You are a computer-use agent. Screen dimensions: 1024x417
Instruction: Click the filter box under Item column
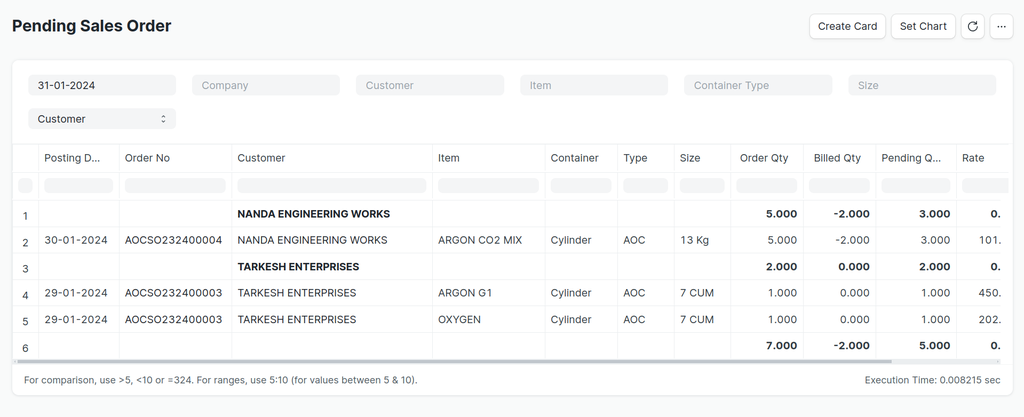(488, 186)
